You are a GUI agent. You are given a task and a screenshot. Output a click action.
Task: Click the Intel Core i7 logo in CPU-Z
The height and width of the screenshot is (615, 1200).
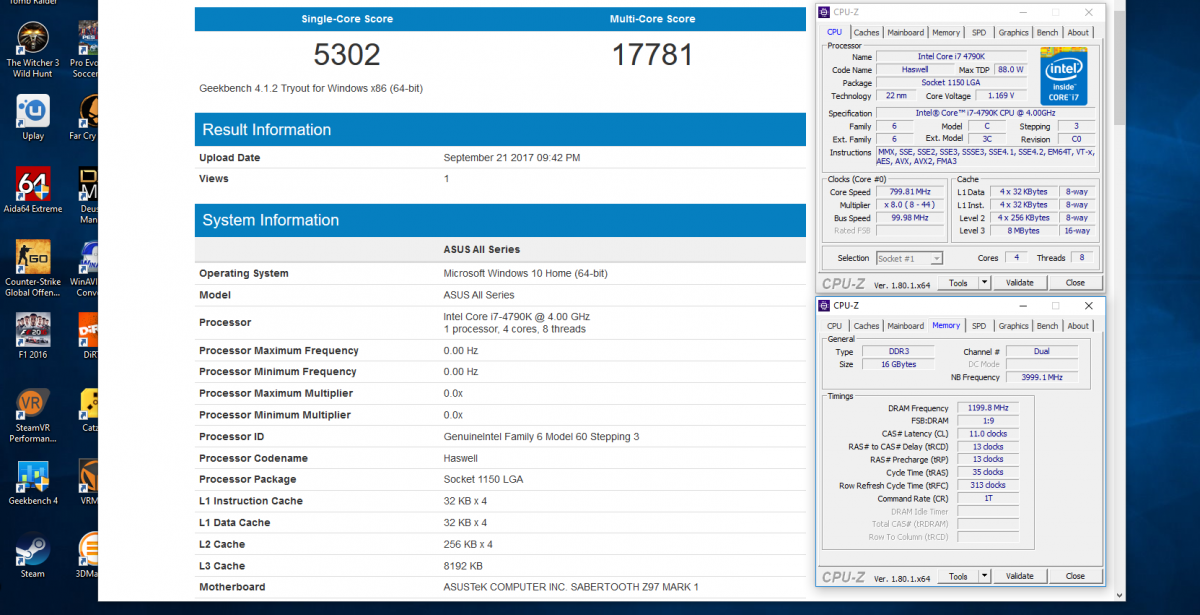[1063, 77]
